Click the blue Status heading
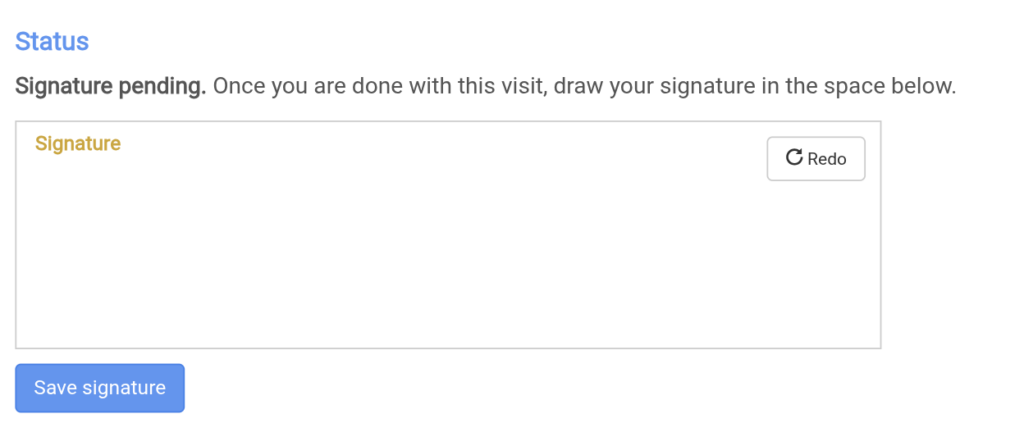The height and width of the screenshot is (432, 1024). point(52,42)
